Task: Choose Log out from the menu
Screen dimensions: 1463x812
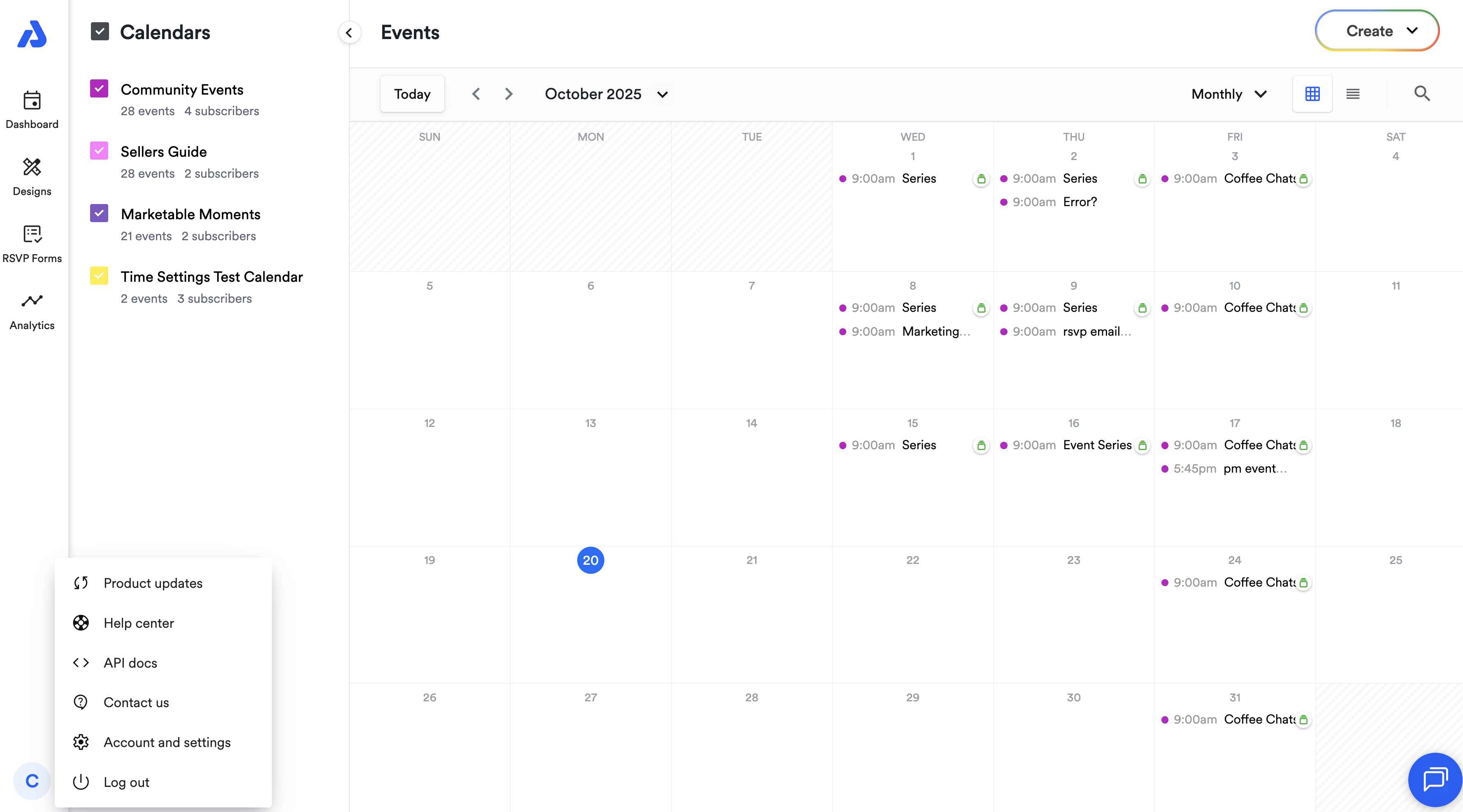Action: (x=126, y=782)
